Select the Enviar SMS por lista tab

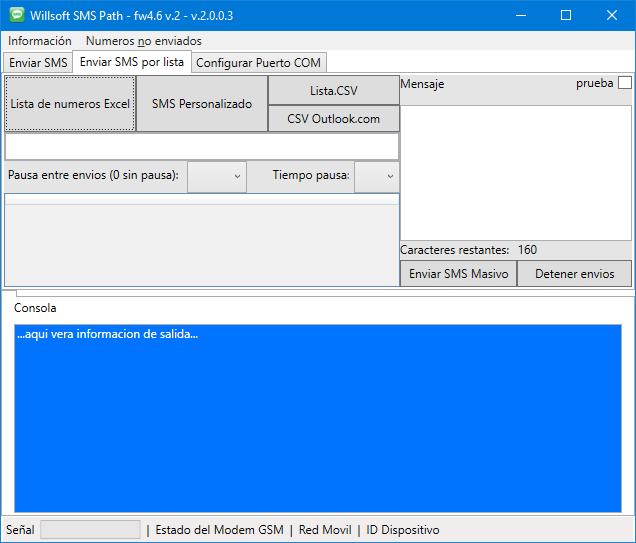coord(132,62)
